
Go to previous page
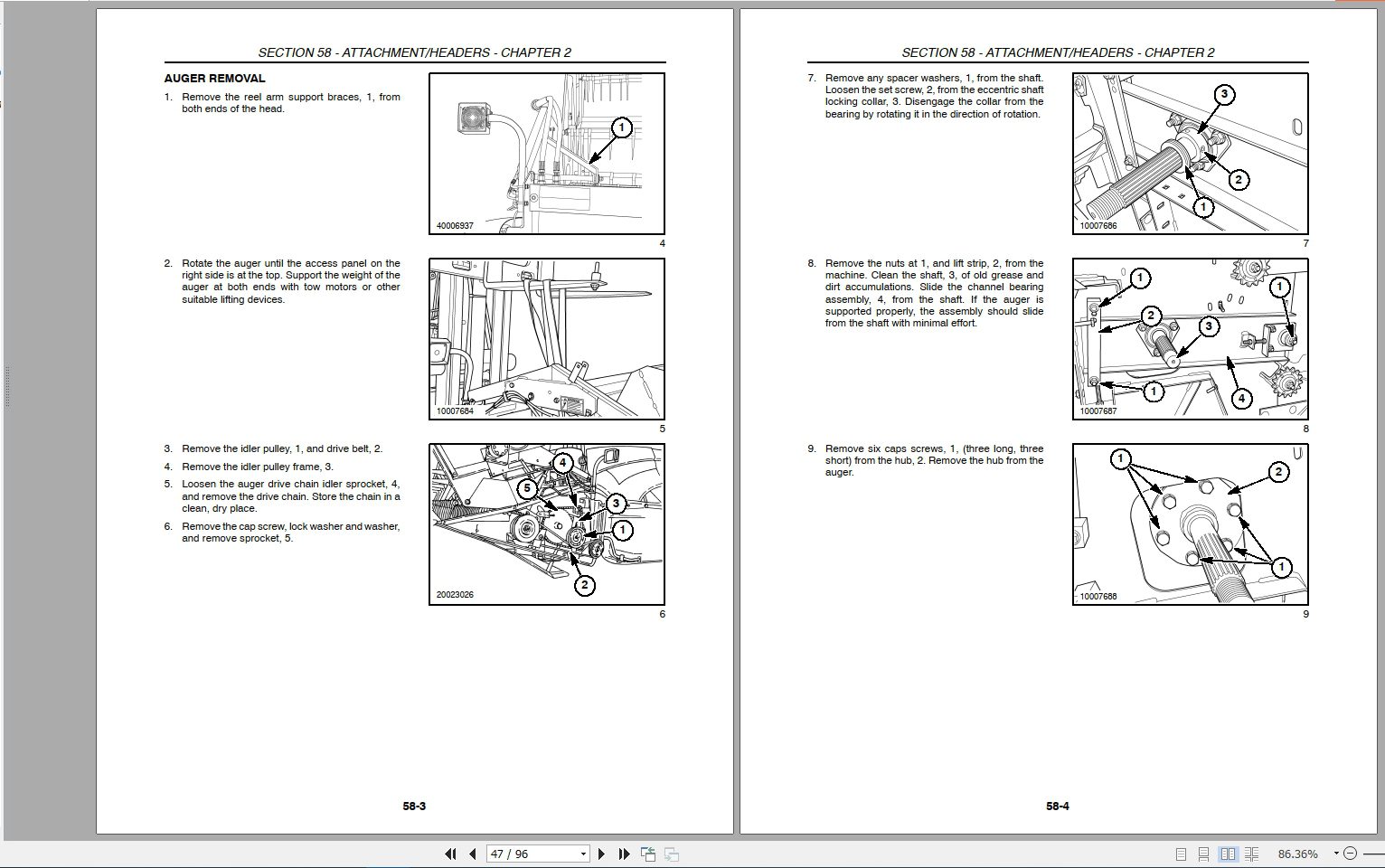click(x=472, y=854)
